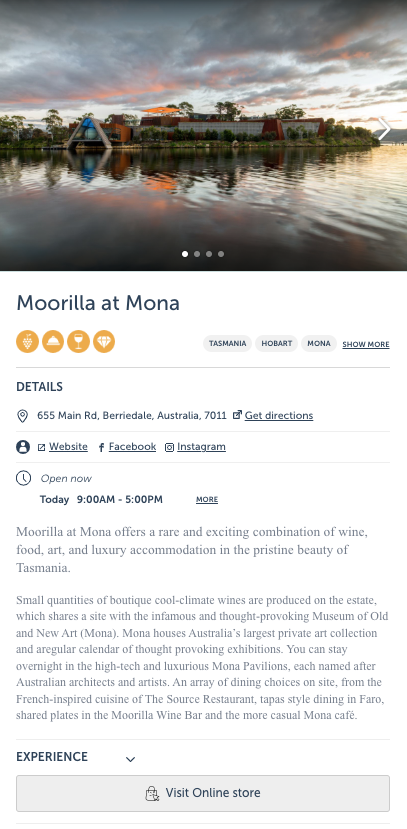Click the clock opening hours icon
Image resolution: width=407 pixels, height=829 pixels.
23,478
